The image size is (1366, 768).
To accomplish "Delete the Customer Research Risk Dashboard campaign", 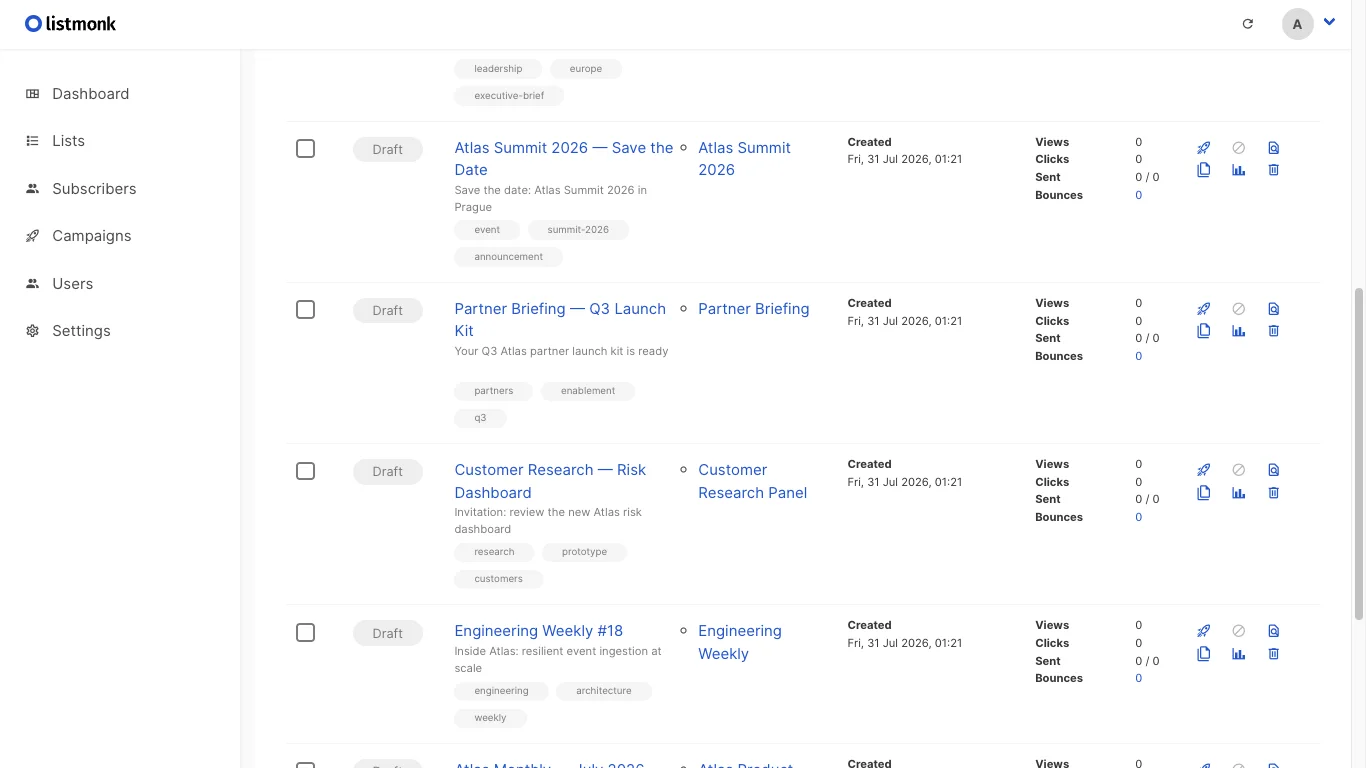I will click(x=1273, y=493).
